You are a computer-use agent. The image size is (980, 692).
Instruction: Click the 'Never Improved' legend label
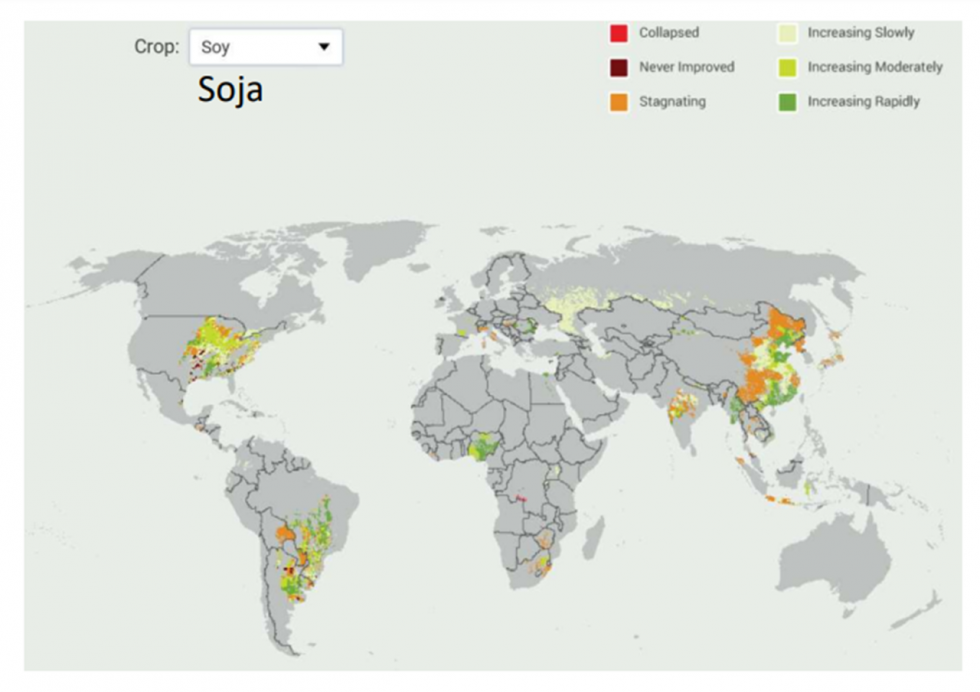686,67
